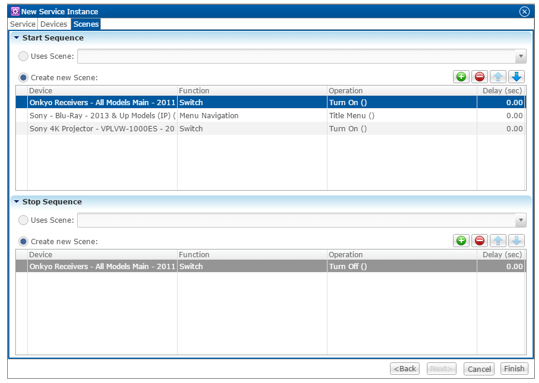Remove selected step from Stop Sequence scene

point(480,241)
